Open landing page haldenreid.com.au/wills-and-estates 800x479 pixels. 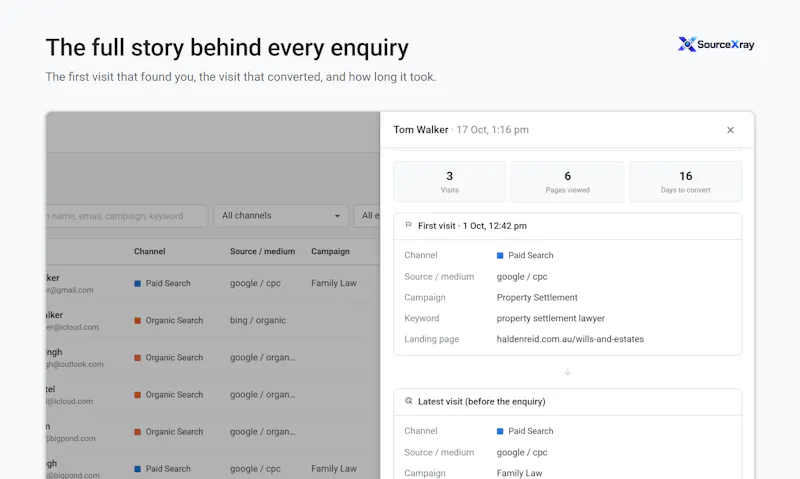(x=570, y=339)
